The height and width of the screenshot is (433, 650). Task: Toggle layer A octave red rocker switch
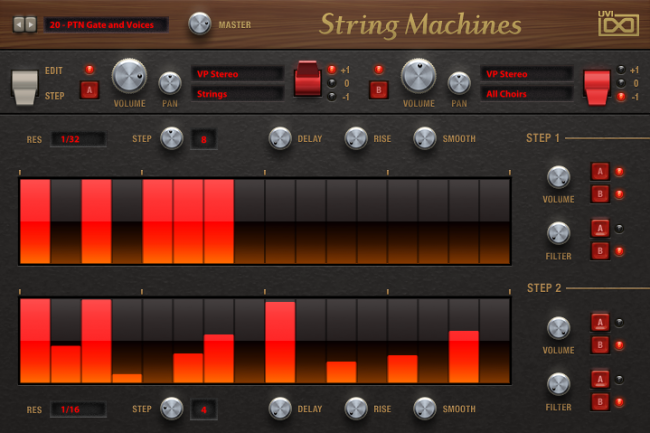click(308, 79)
